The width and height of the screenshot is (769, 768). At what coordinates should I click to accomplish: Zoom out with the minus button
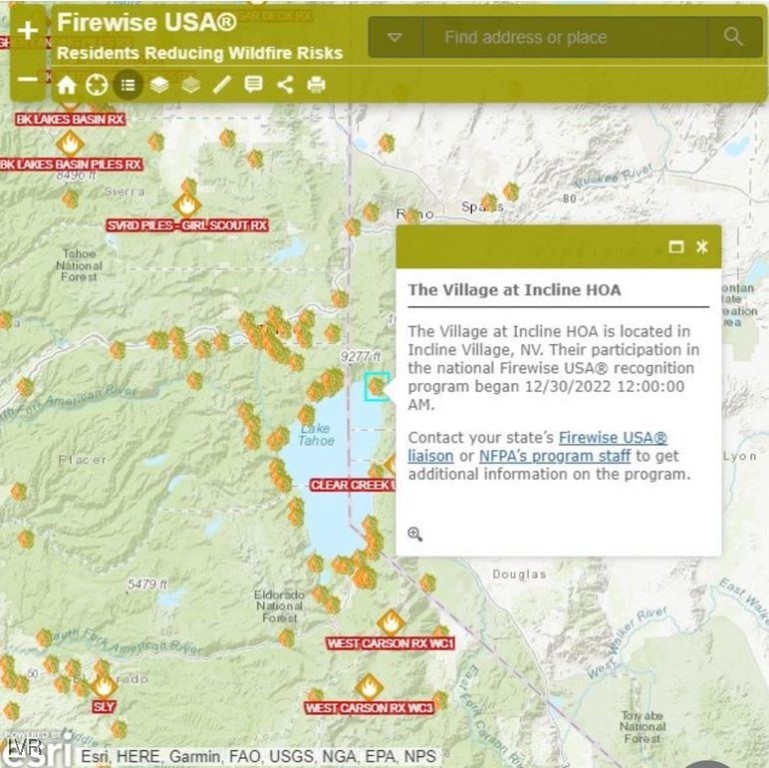click(x=28, y=80)
